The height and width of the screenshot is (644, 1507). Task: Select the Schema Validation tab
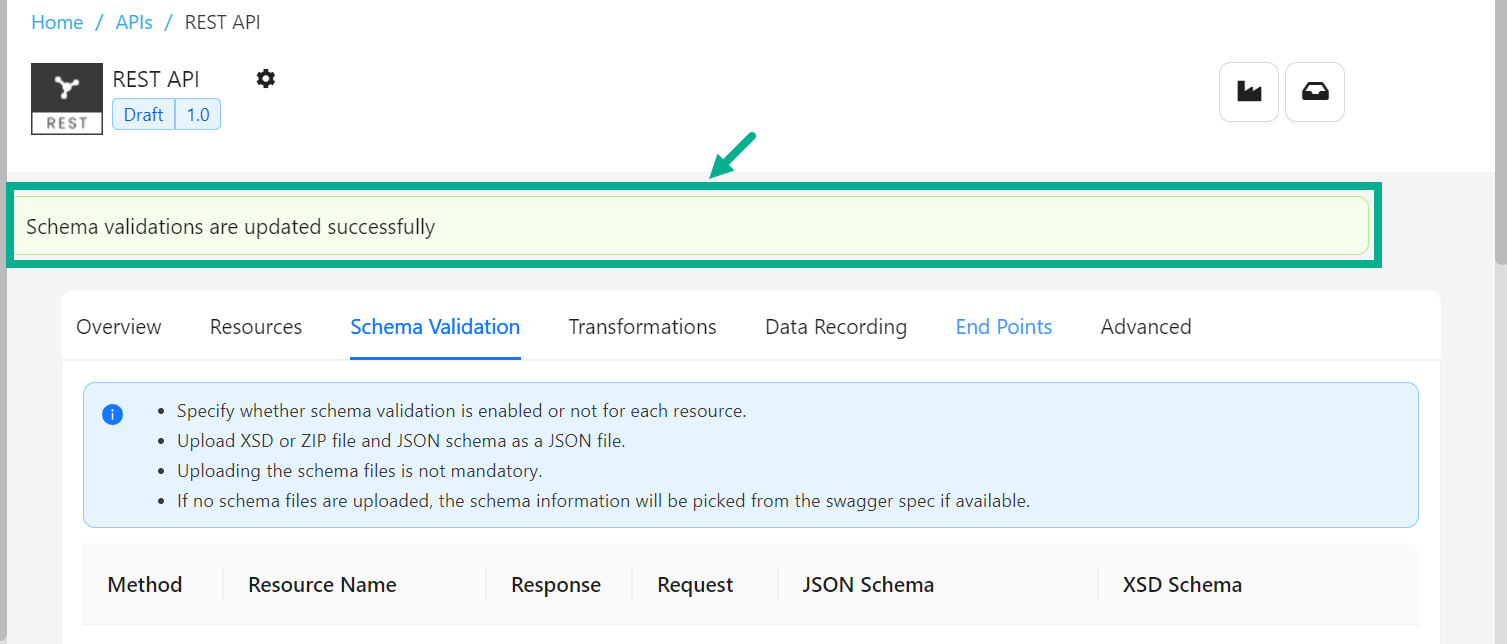click(x=434, y=326)
